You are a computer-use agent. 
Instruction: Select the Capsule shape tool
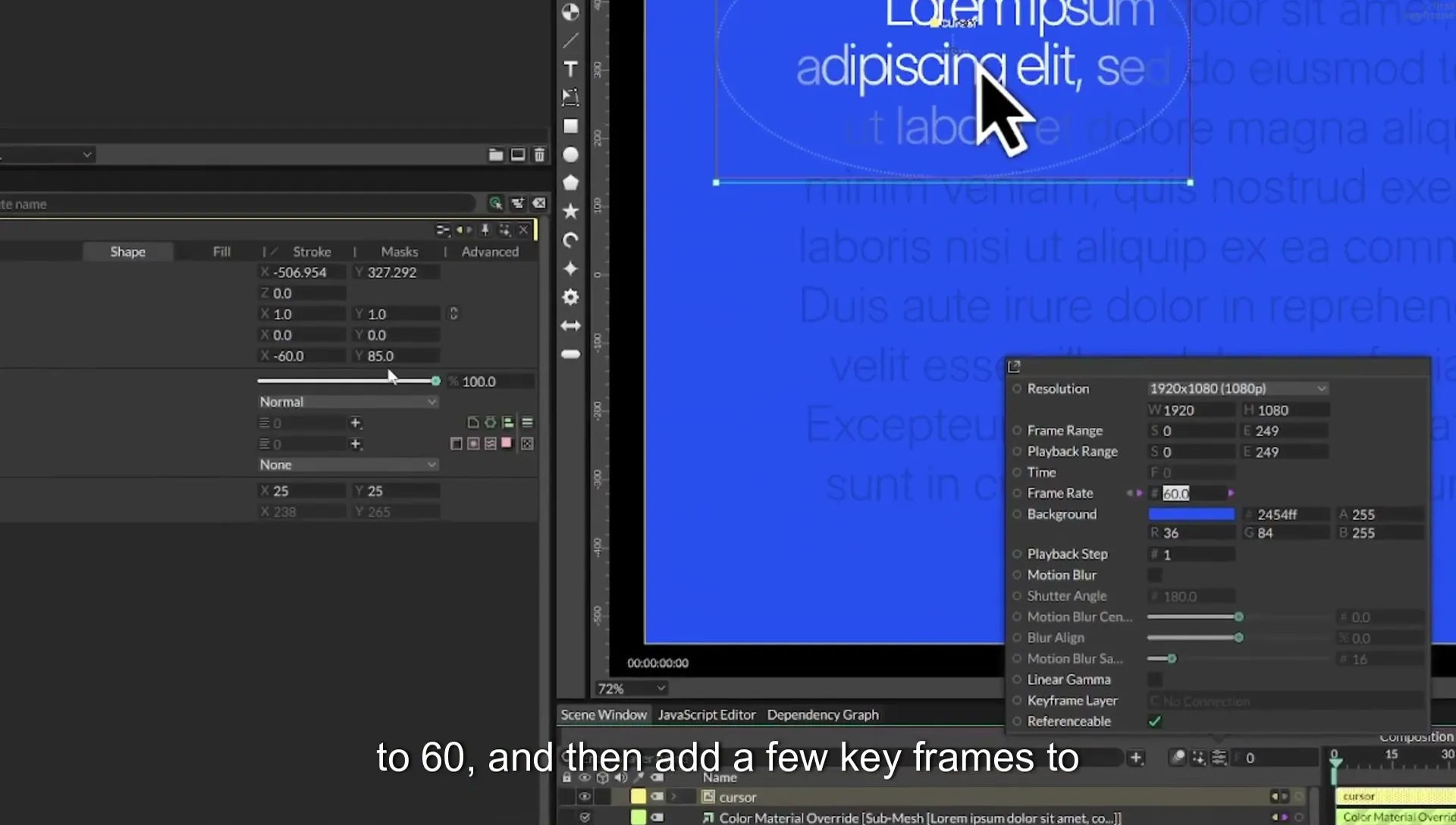click(x=570, y=354)
